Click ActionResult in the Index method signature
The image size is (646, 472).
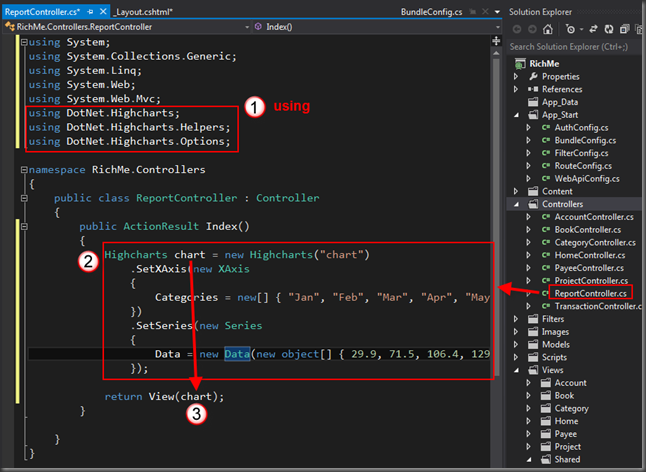(x=161, y=226)
